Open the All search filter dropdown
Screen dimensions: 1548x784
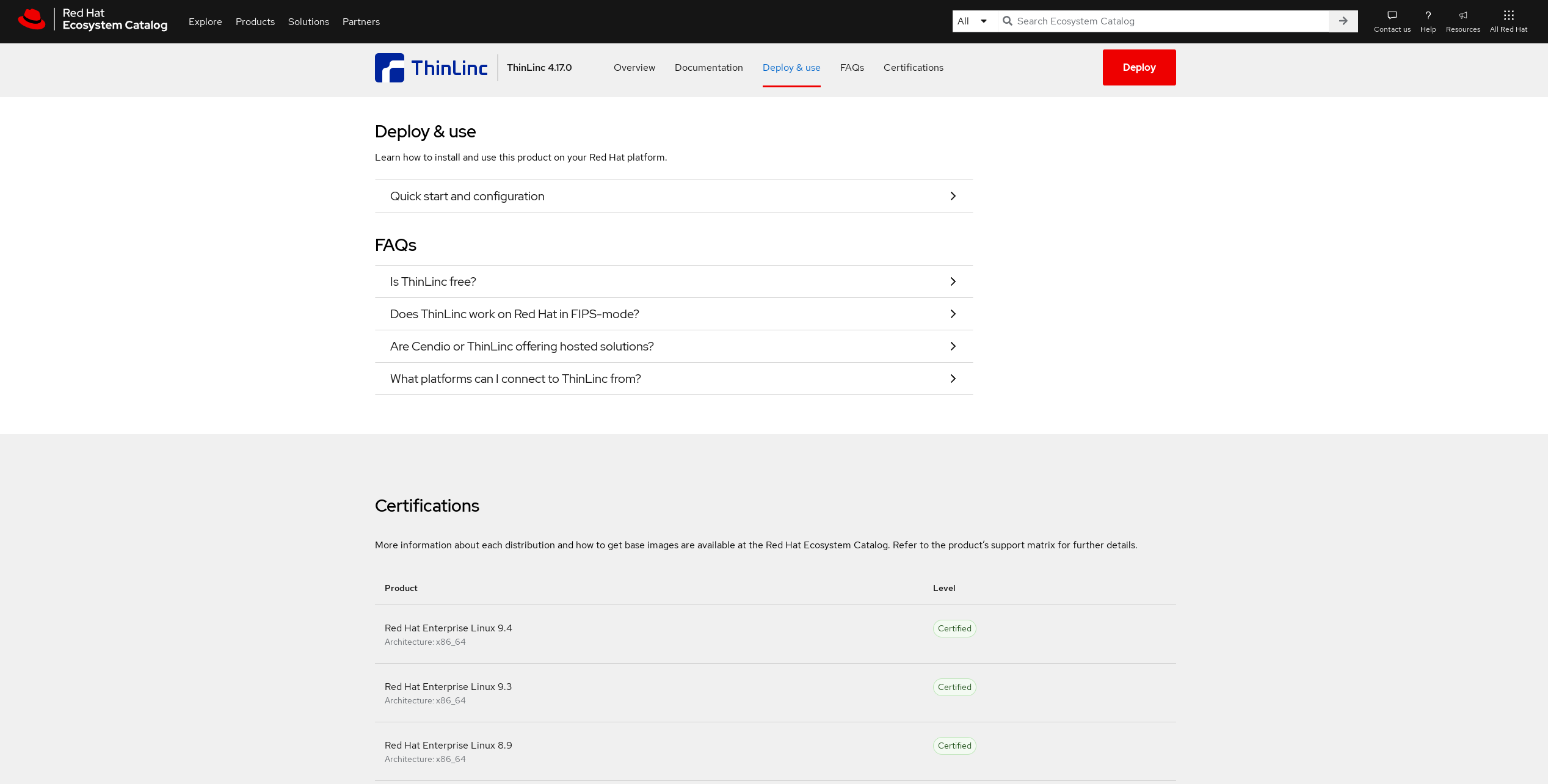pyautogui.click(x=975, y=21)
